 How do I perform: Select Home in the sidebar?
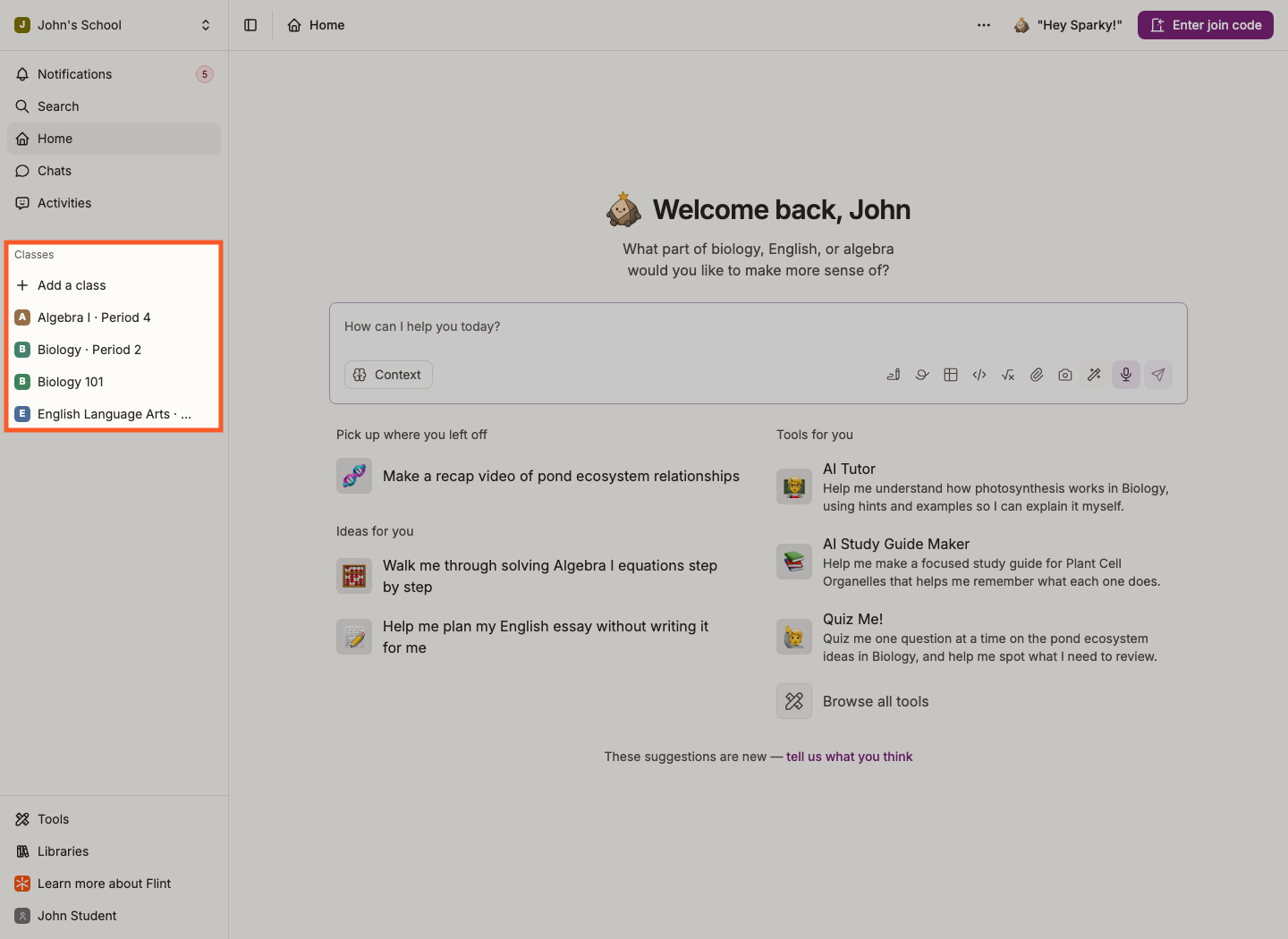click(x=114, y=139)
